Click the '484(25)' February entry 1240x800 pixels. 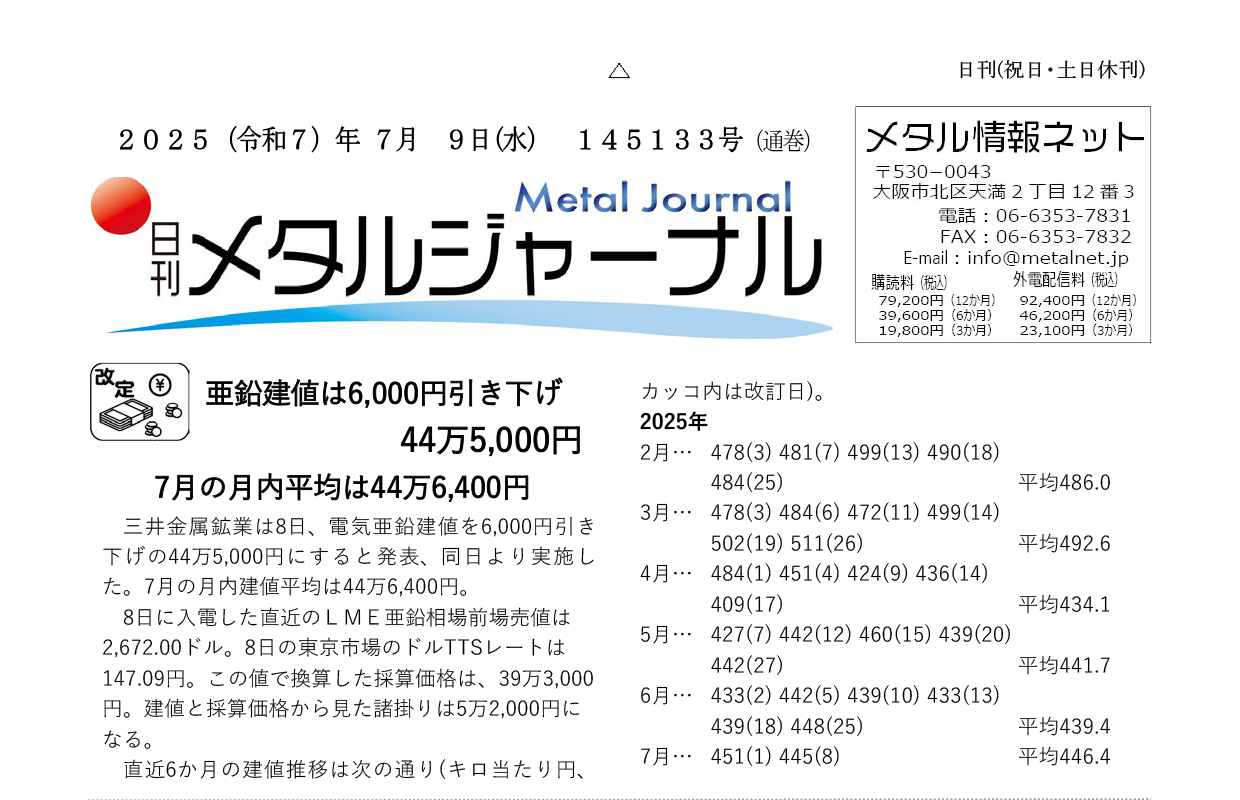coord(746,483)
